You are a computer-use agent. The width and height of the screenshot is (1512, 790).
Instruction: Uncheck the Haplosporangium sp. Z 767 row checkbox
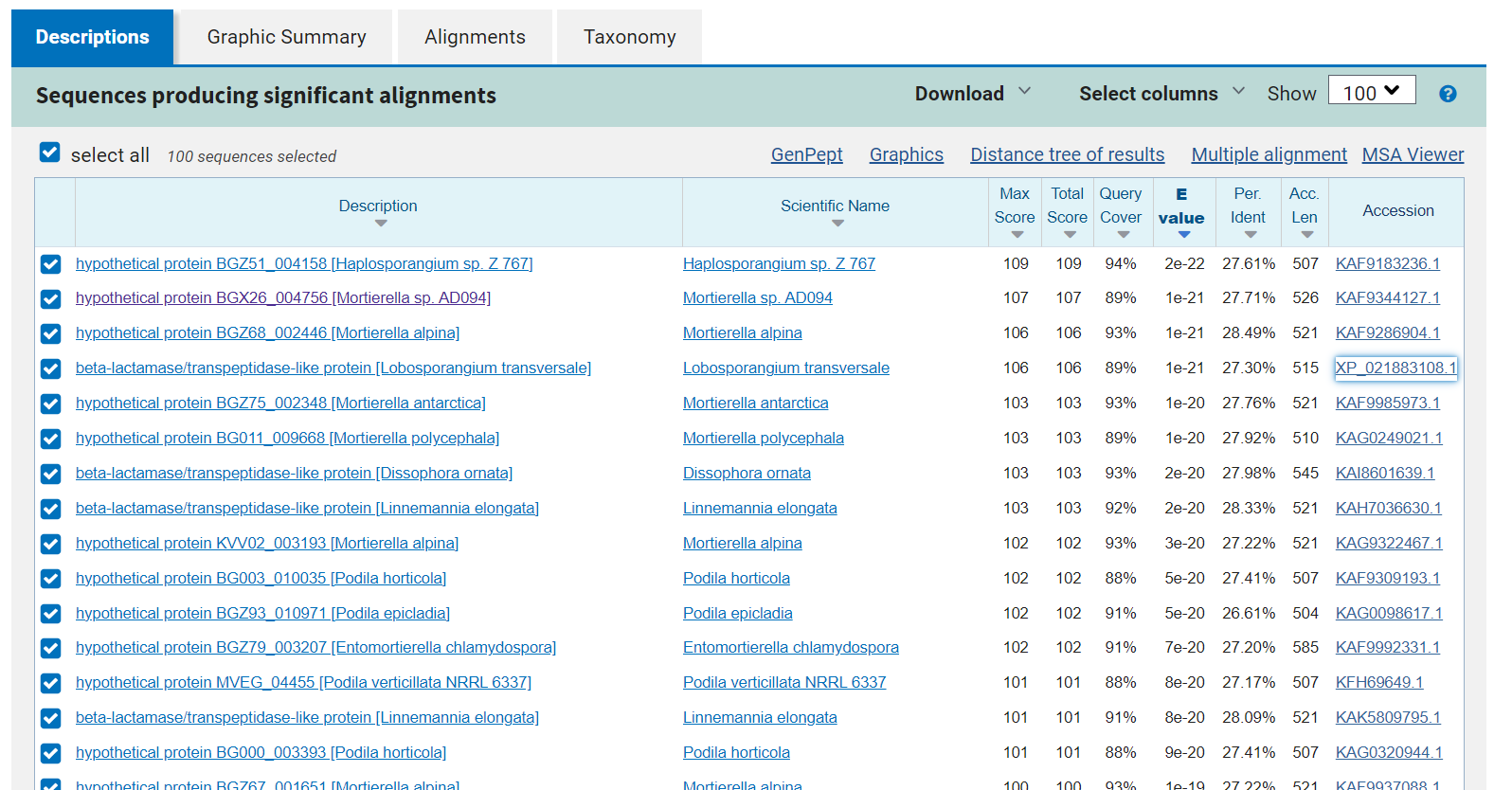pos(51,264)
